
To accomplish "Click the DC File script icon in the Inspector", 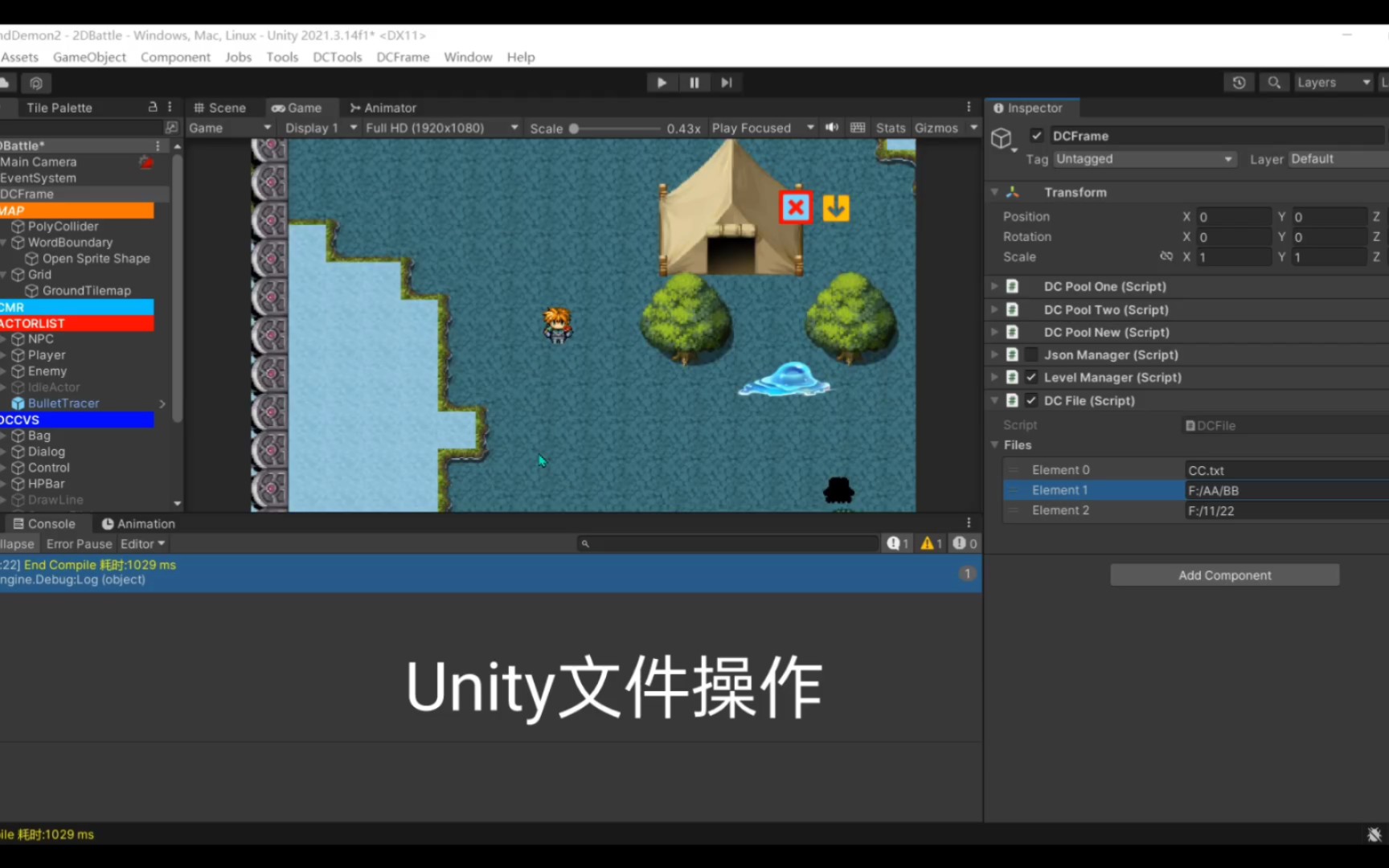I will 1012,400.
